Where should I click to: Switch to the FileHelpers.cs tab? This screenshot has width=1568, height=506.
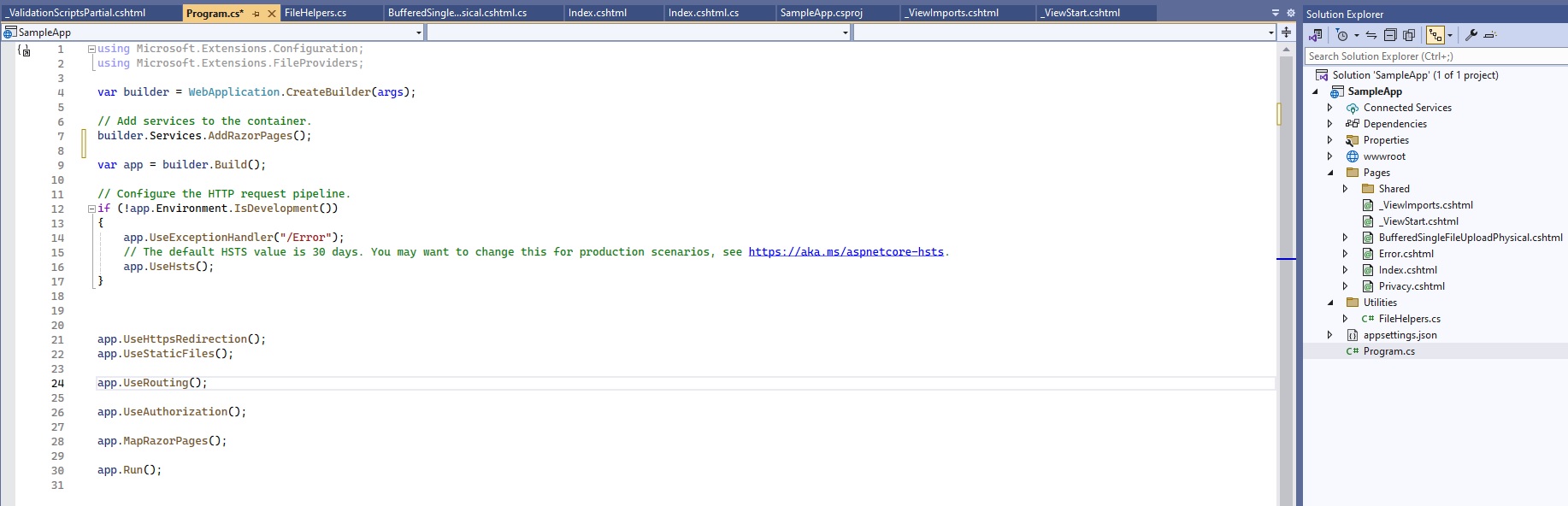pos(315,13)
